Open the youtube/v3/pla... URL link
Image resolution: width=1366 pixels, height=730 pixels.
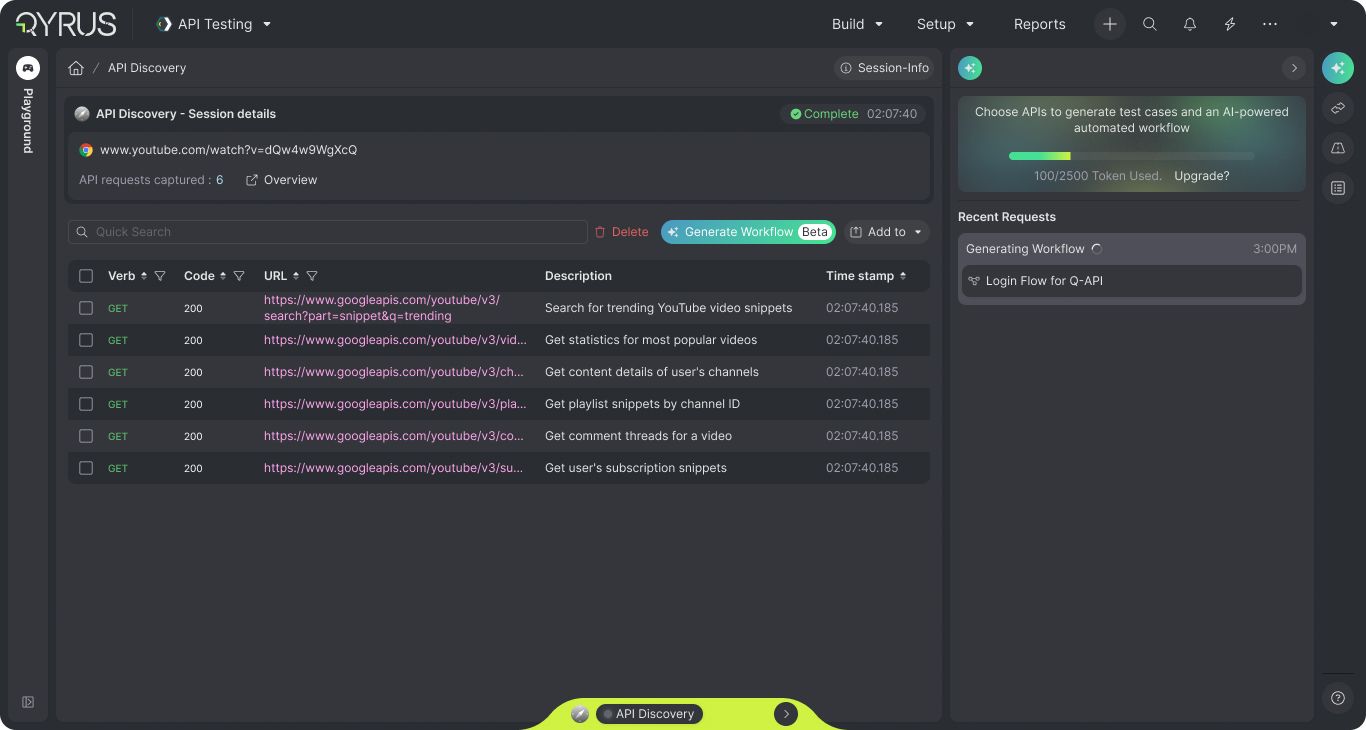point(395,404)
